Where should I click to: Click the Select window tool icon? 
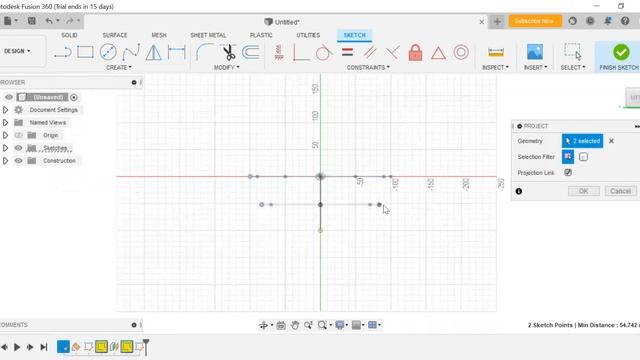572,51
